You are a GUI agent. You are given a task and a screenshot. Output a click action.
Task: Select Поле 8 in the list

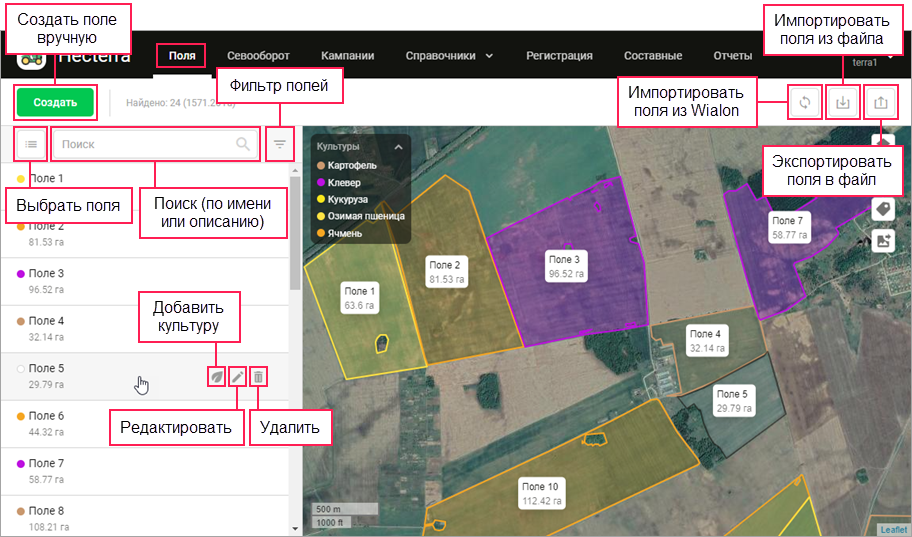tap(144, 517)
